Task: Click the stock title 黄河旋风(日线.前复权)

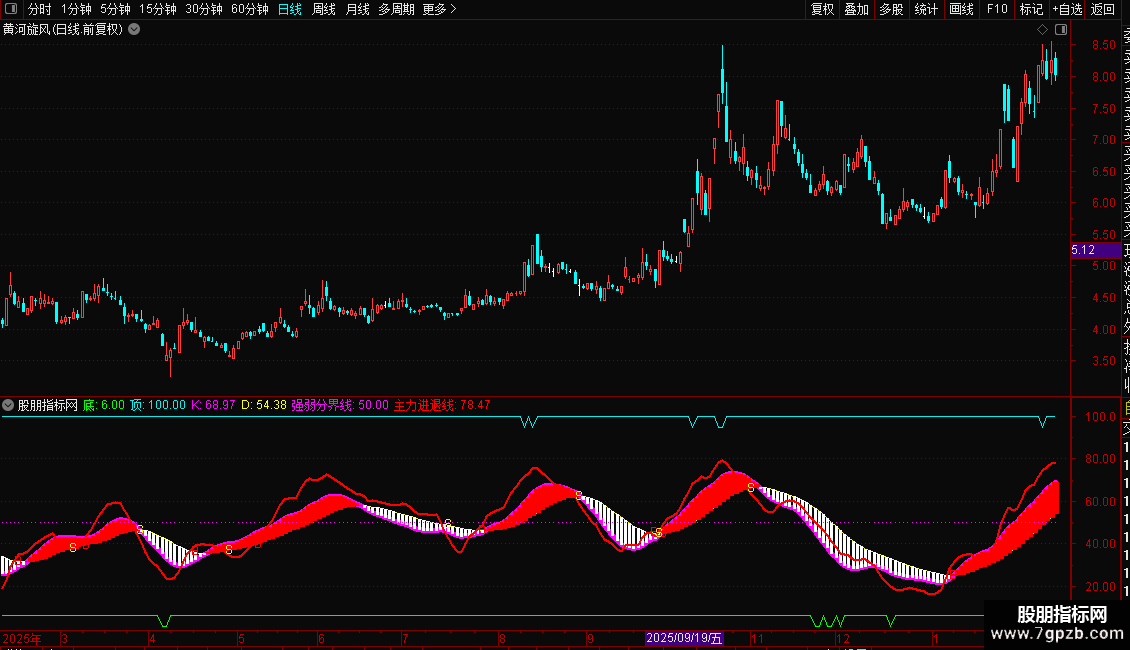Action: [63, 30]
